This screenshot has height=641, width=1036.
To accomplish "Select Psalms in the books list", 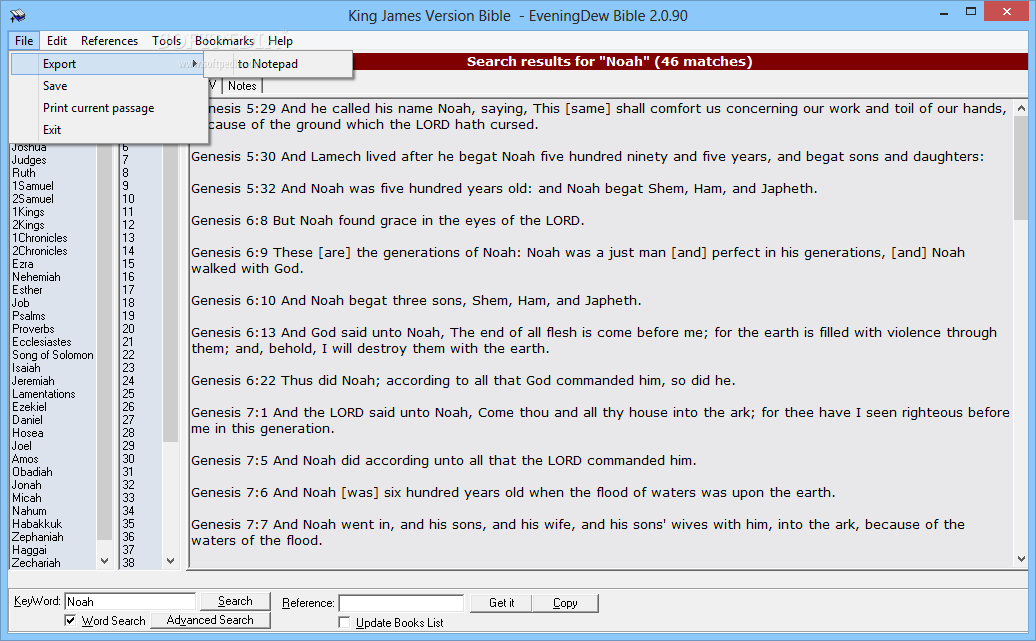I will (x=28, y=316).
